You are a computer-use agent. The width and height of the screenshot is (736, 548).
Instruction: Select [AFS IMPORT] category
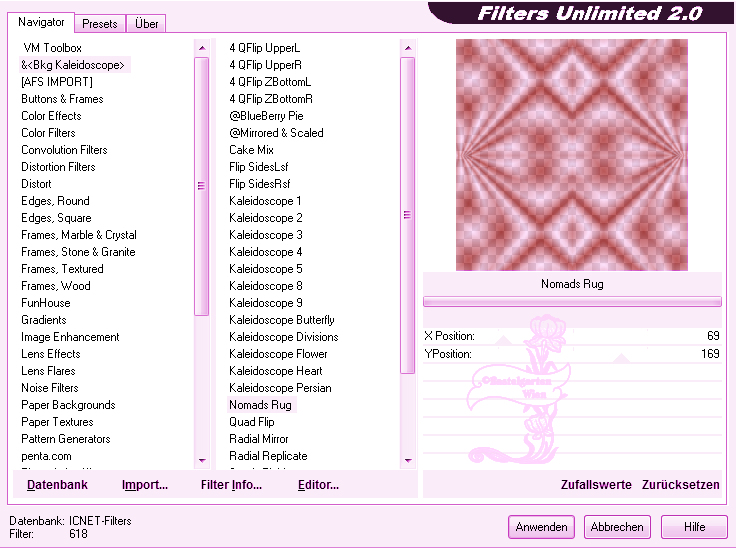(57, 82)
